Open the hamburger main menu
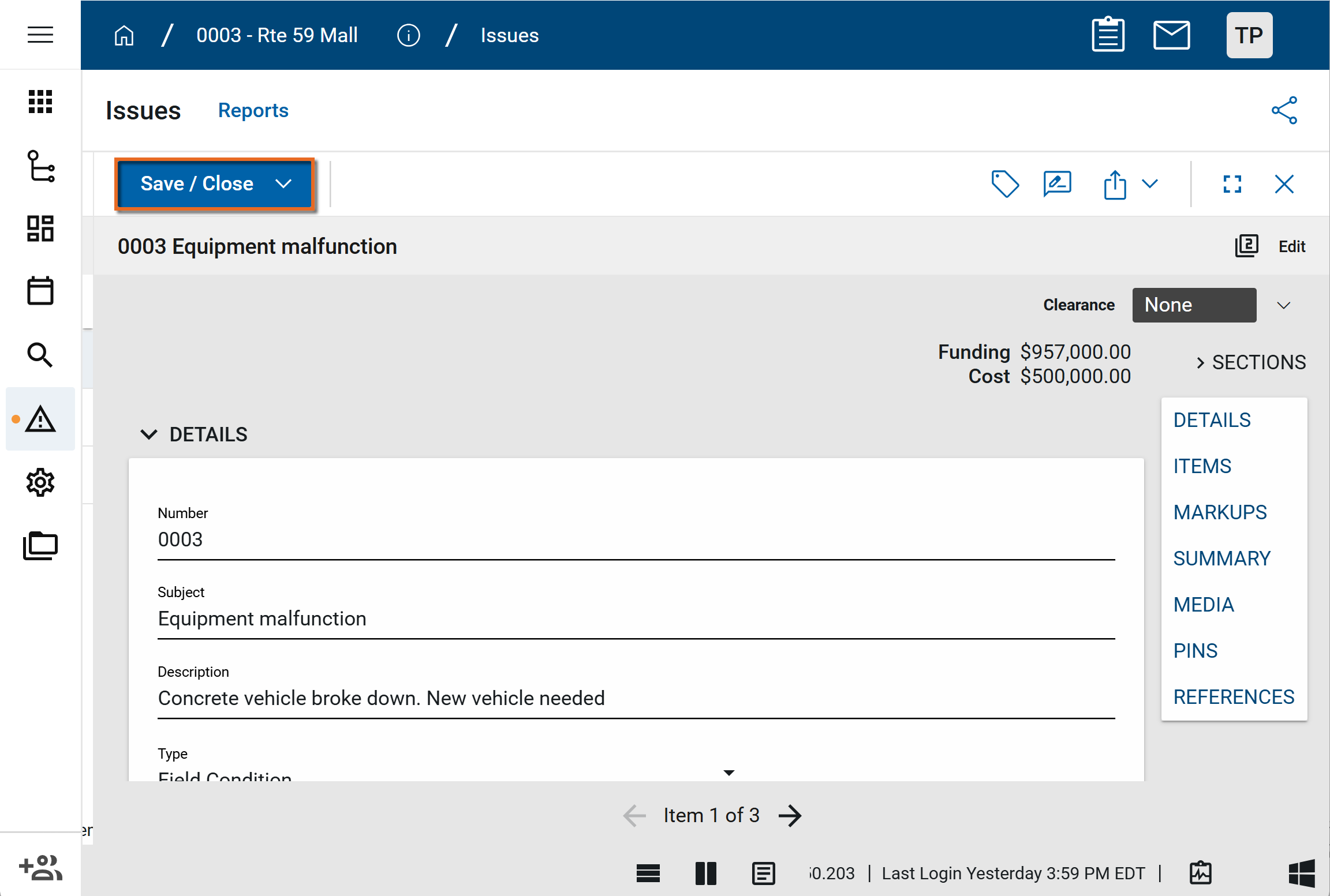This screenshot has width=1330, height=896. pyautogui.click(x=40, y=35)
